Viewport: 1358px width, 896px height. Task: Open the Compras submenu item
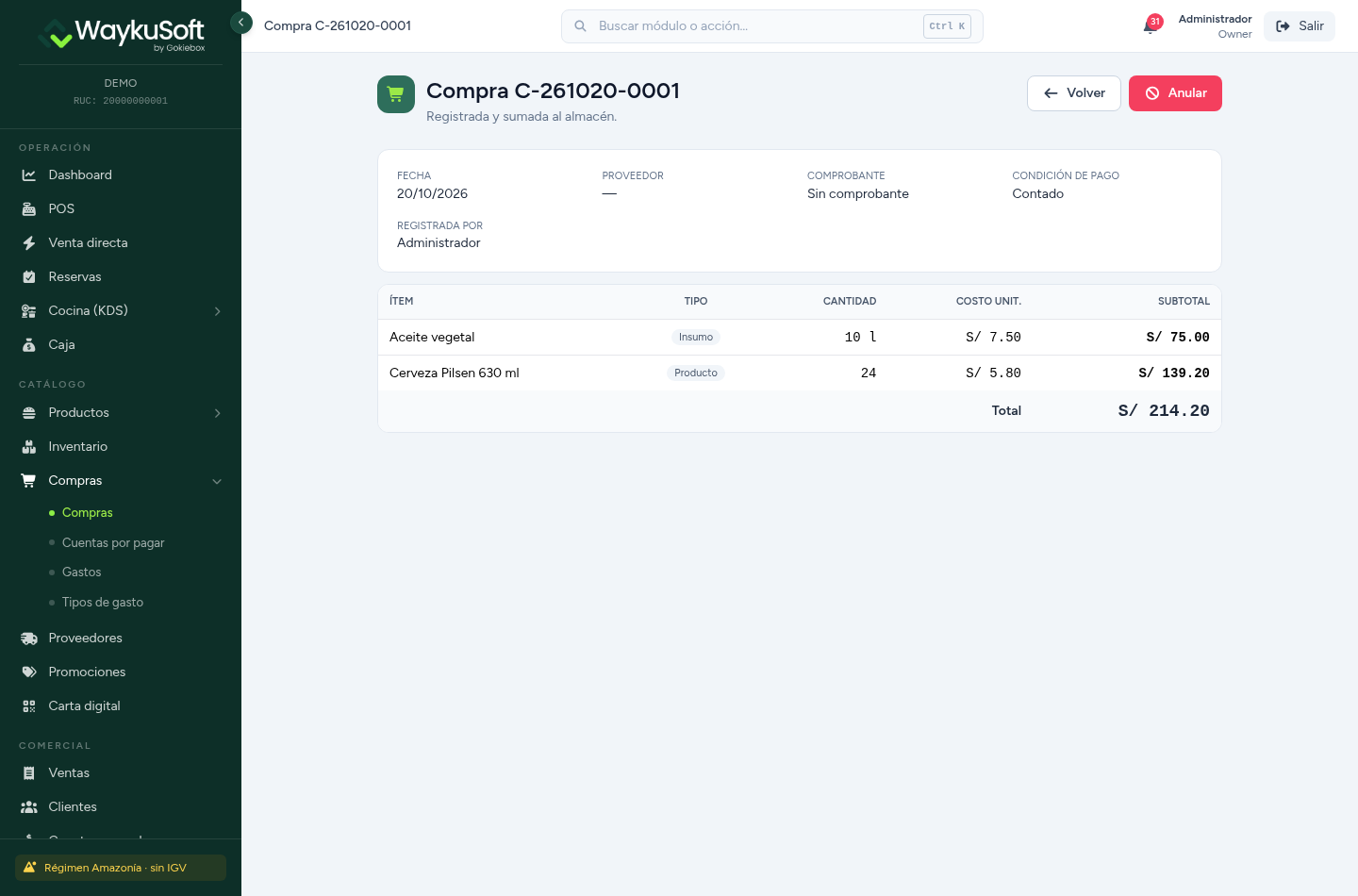(88, 513)
